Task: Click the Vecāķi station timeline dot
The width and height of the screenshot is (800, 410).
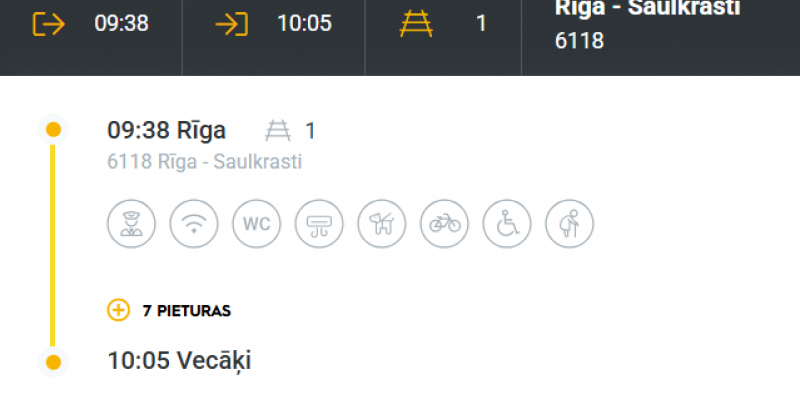Action: pos(53,362)
